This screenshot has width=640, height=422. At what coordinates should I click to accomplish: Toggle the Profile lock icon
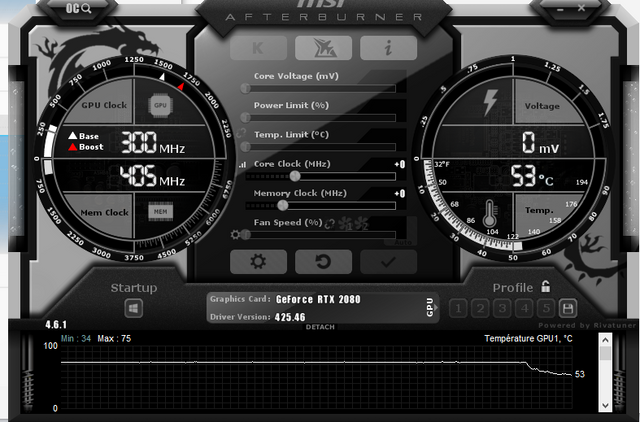546,287
